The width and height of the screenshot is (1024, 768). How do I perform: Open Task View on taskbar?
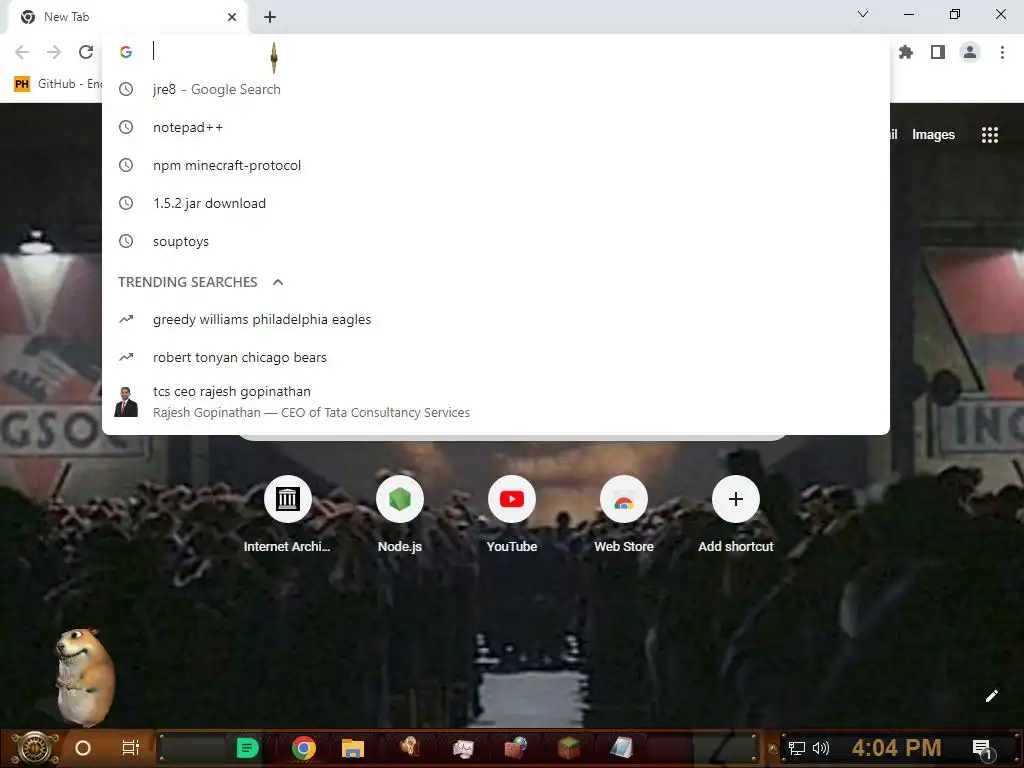click(131, 748)
